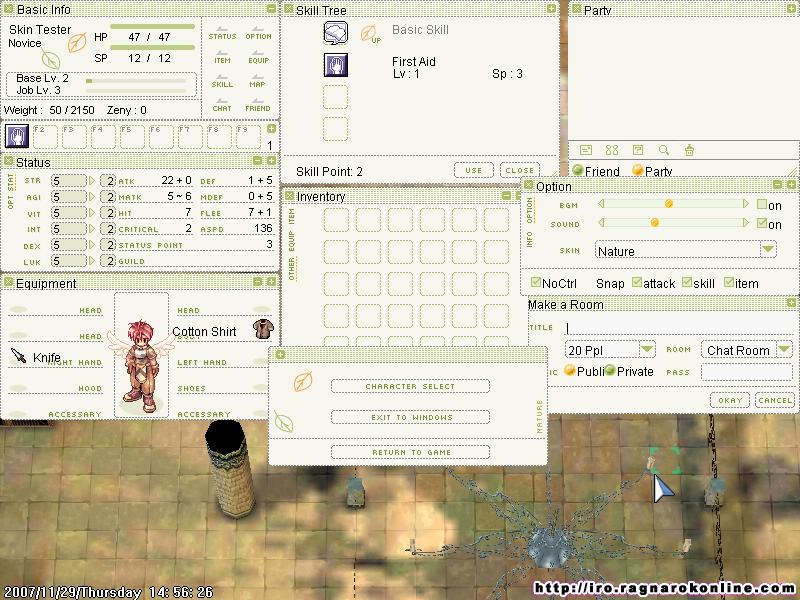Click the First Aid icon in hotkey bar
800x600 pixels.
(x=17, y=136)
